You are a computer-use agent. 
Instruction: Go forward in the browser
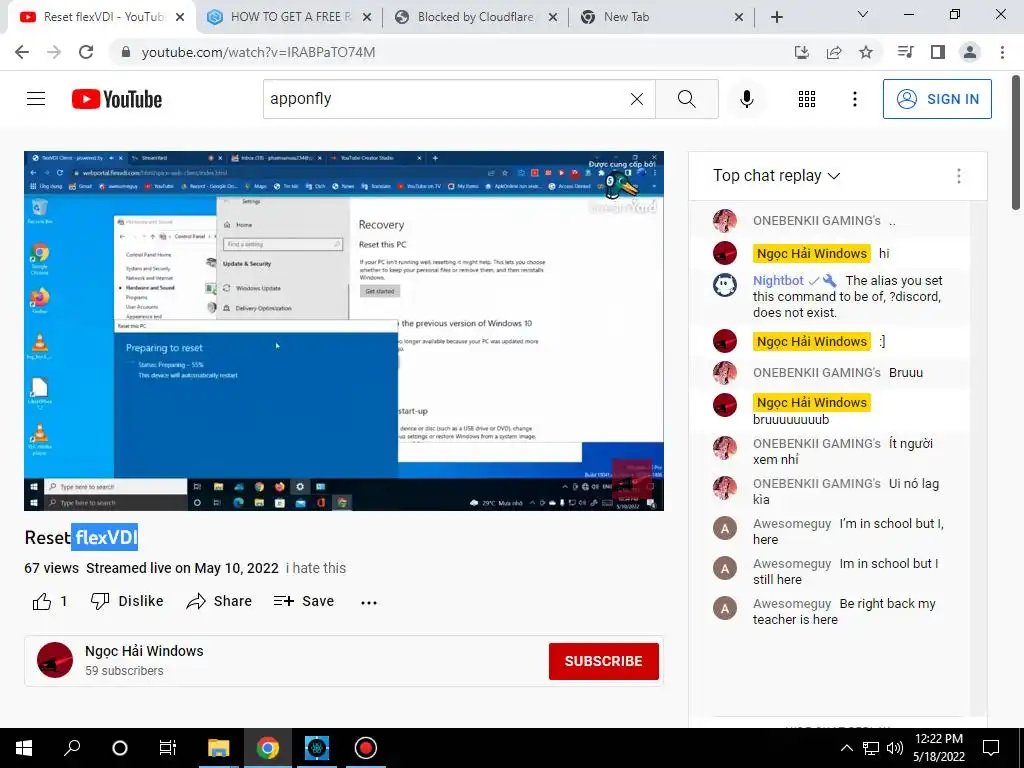(54, 52)
